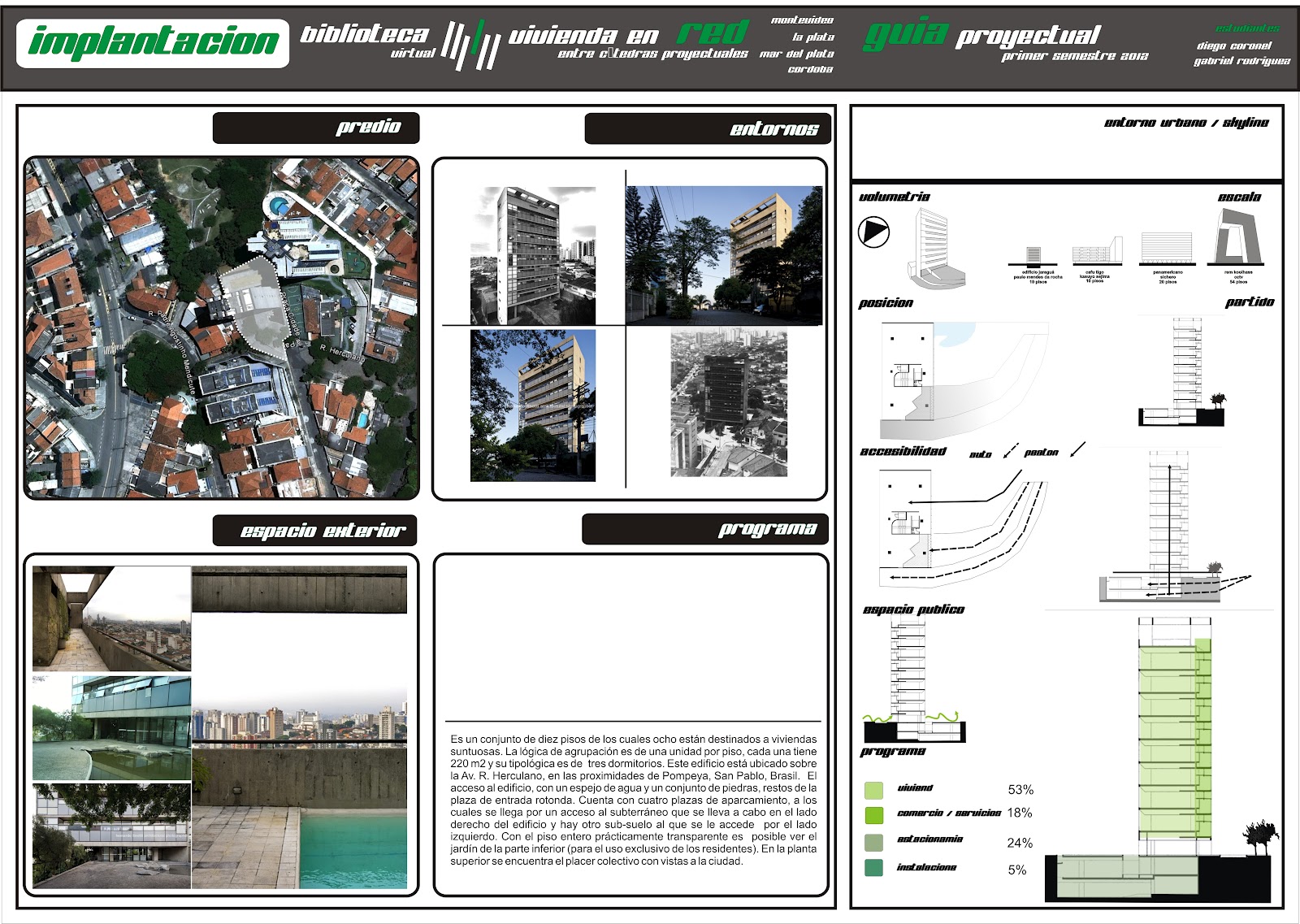Click the green 'estudiantes' heading
Viewport: 1300px width, 924px height.
[1247, 28]
